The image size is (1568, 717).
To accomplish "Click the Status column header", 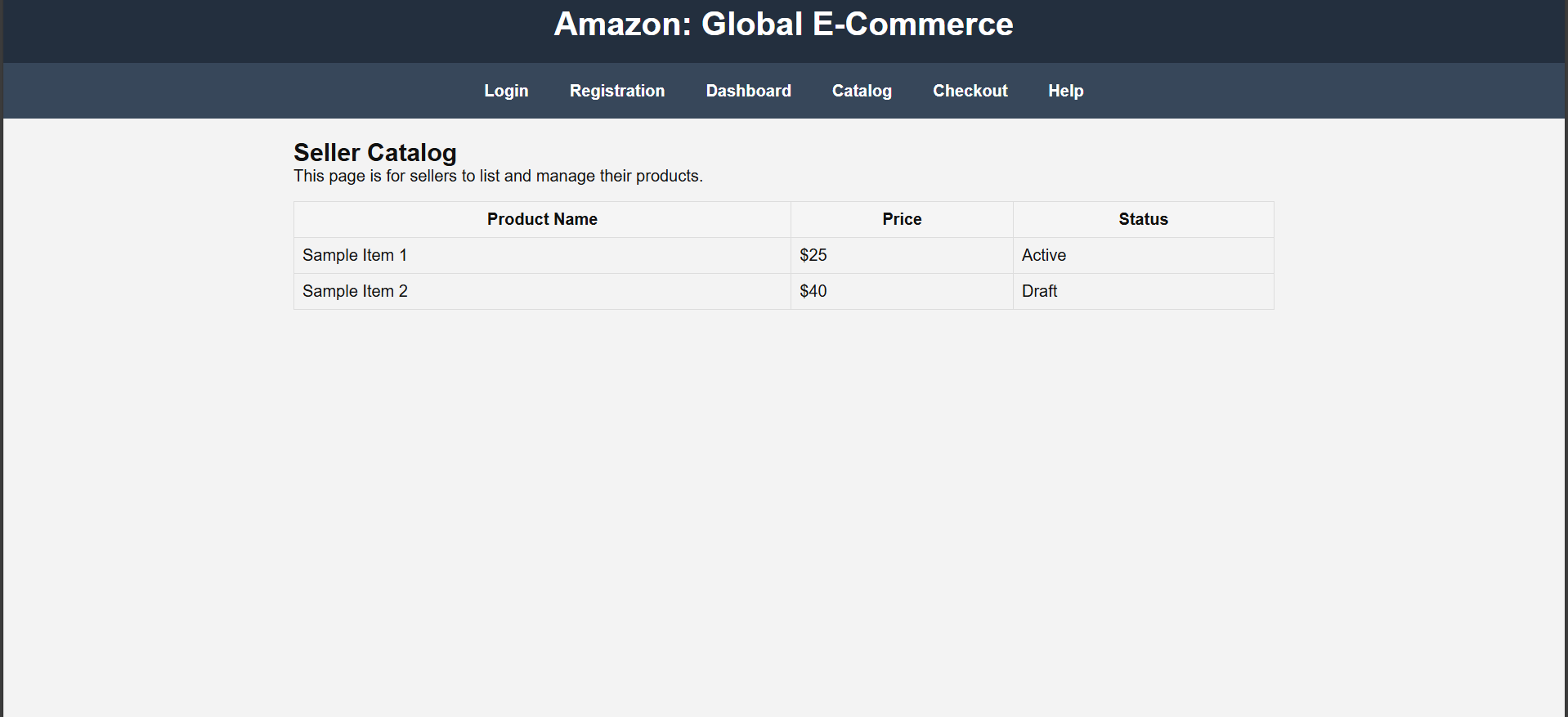I will (1143, 219).
